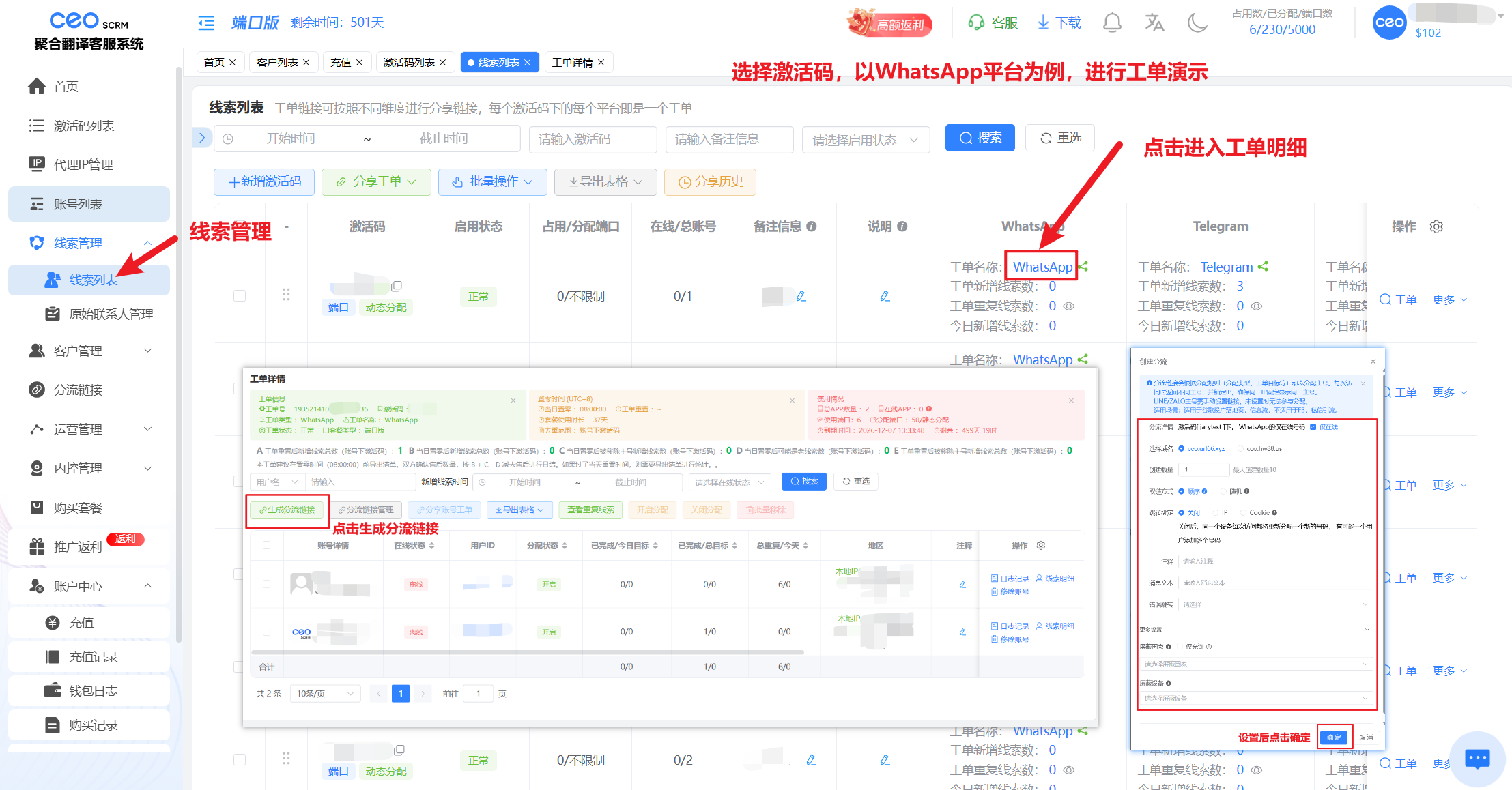The height and width of the screenshot is (790, 1512).
Task: Open the language translation icon
Action: (x=1154, y=23)
